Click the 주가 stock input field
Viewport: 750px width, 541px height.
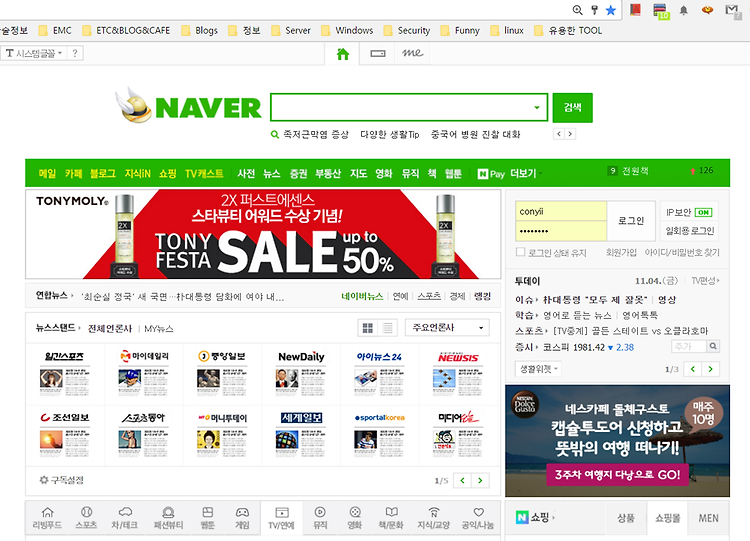pyautogui.click(x=689, y=346)
